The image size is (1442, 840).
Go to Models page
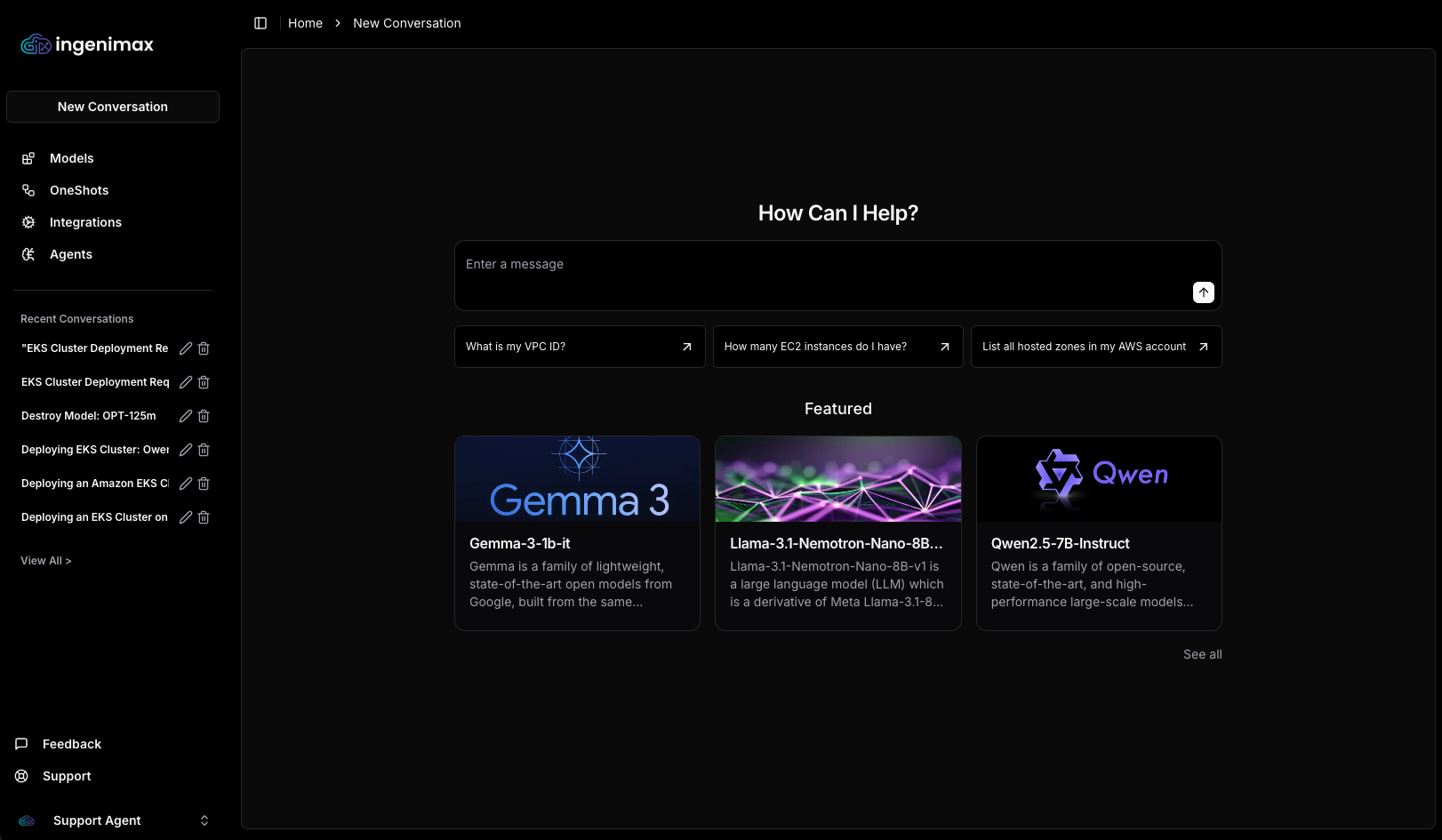(72, 158)
